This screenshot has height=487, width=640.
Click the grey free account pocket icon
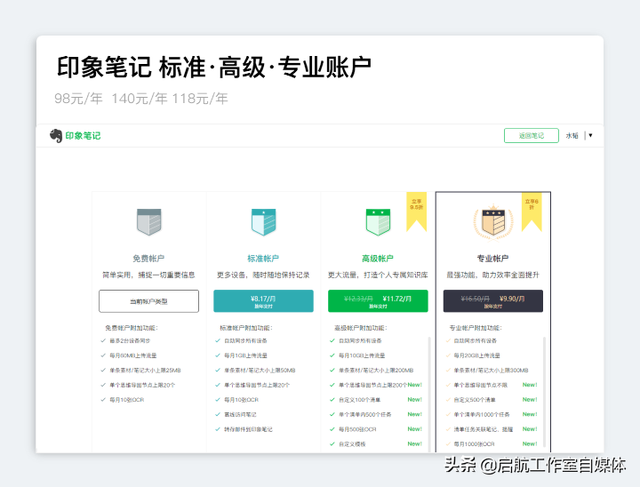pyautogui.click(x=148, y=222)
